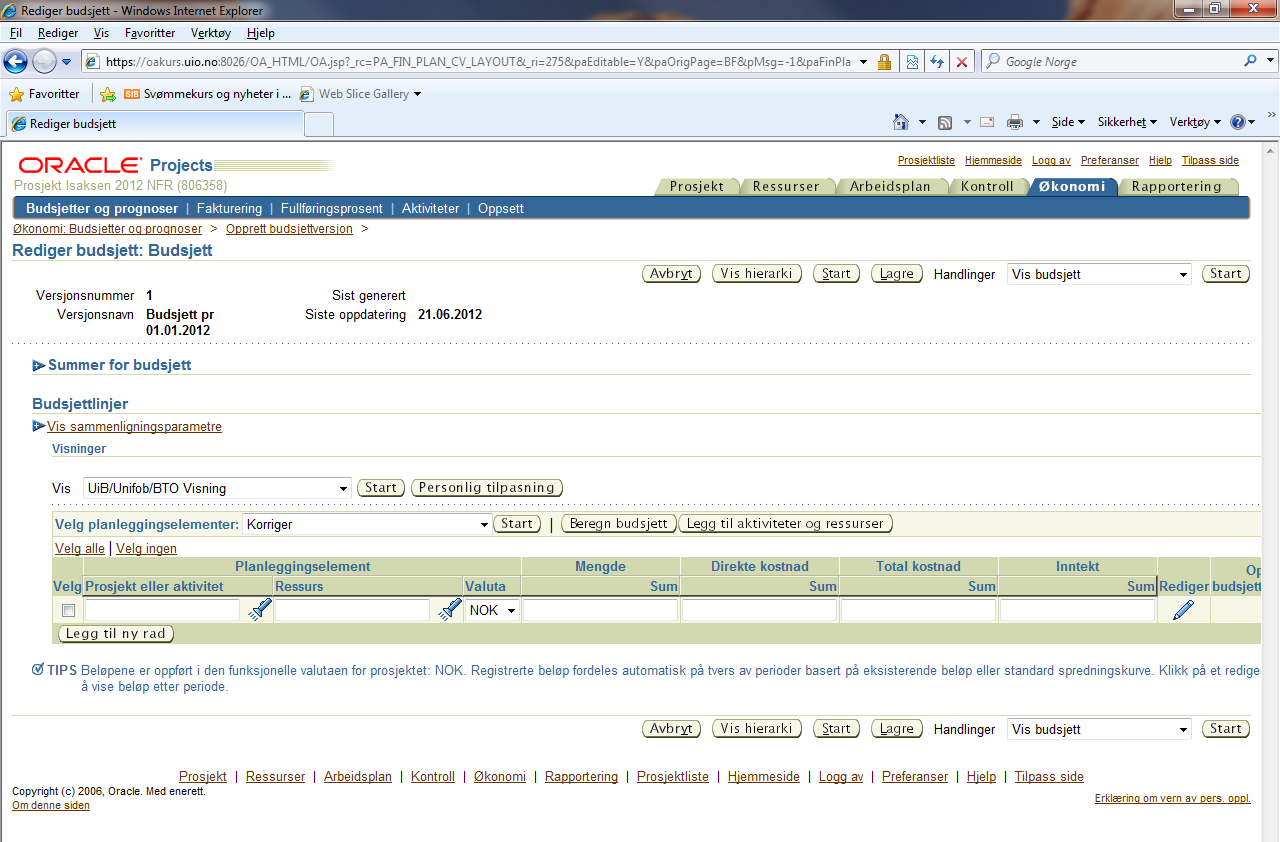1280x842 pixels.
Task: Click the Velg ingen link
Action: point(146,549)
